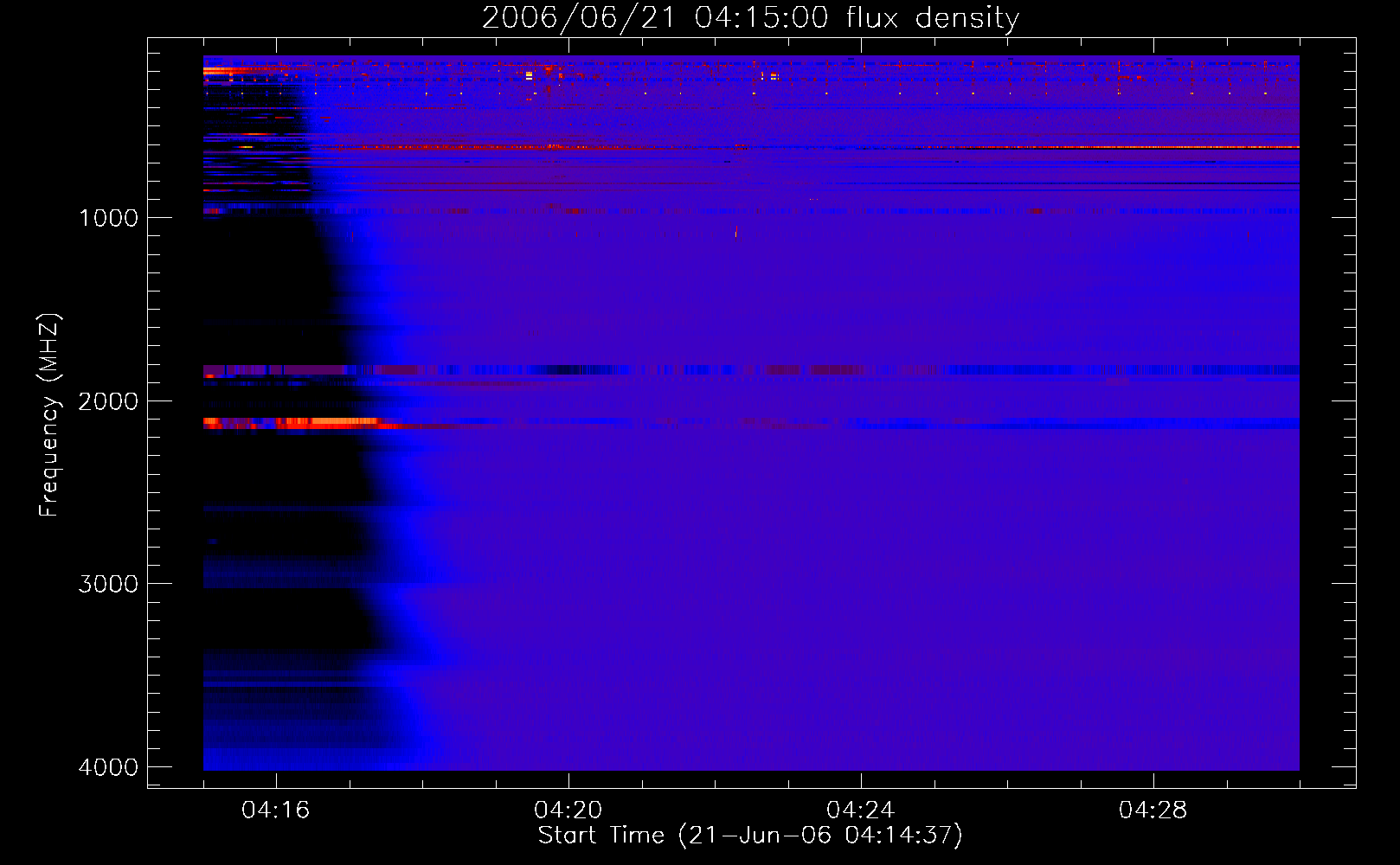Click the '1000' frequency tick label
Screen dimensions: 1400x865
pyautogui.click(x=108, y=218)
